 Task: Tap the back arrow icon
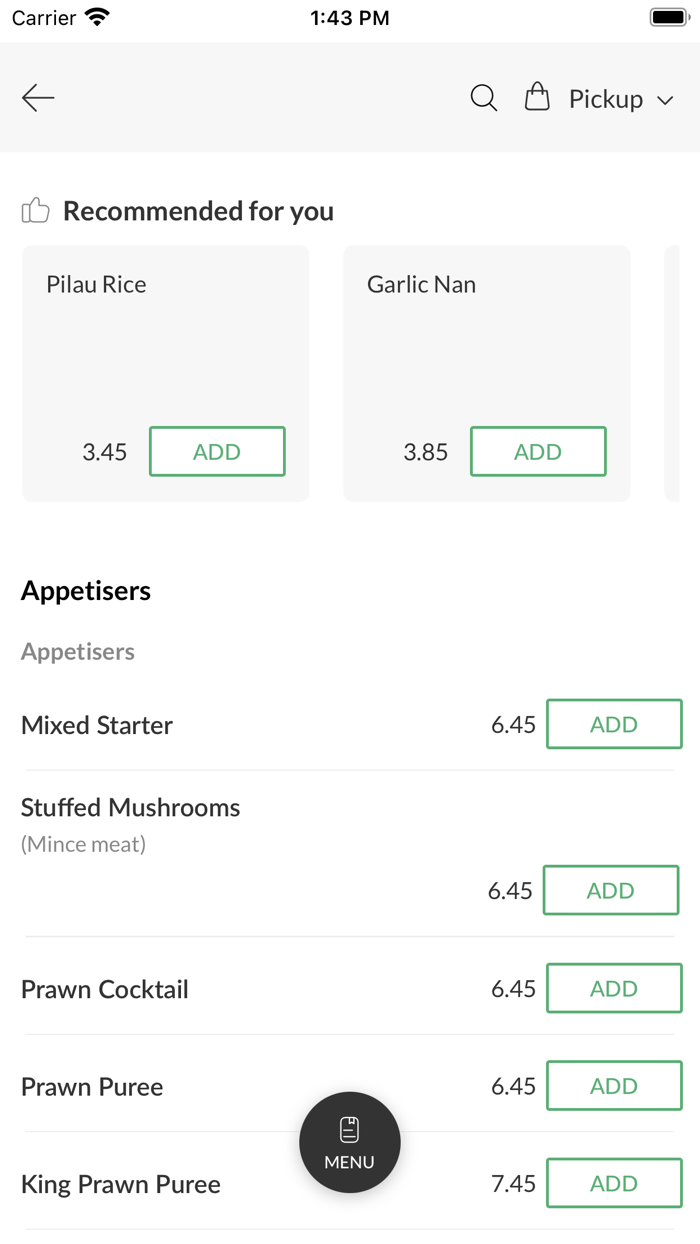point(38,98)
